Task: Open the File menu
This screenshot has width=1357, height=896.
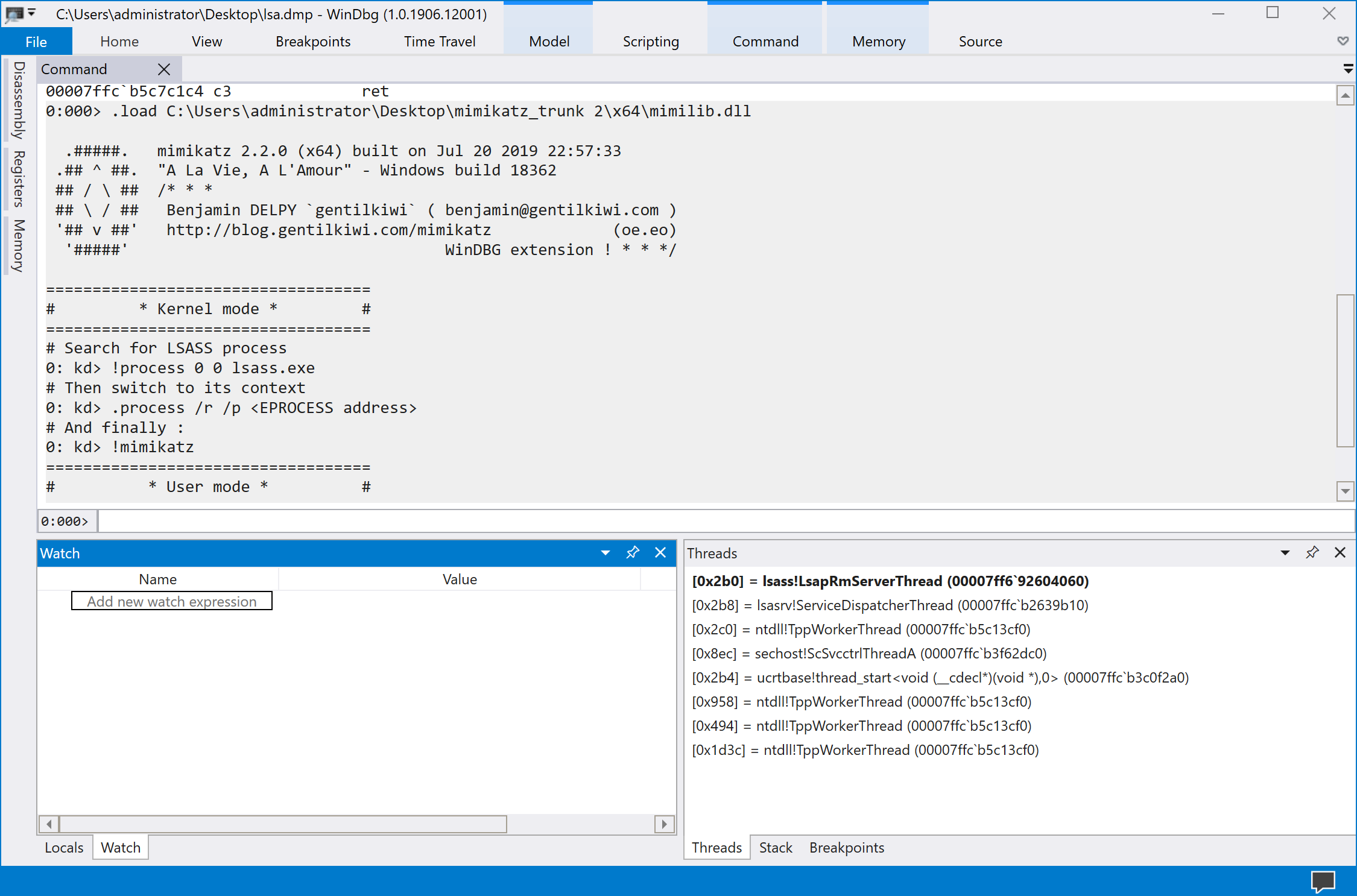Action: coord(36,42)
